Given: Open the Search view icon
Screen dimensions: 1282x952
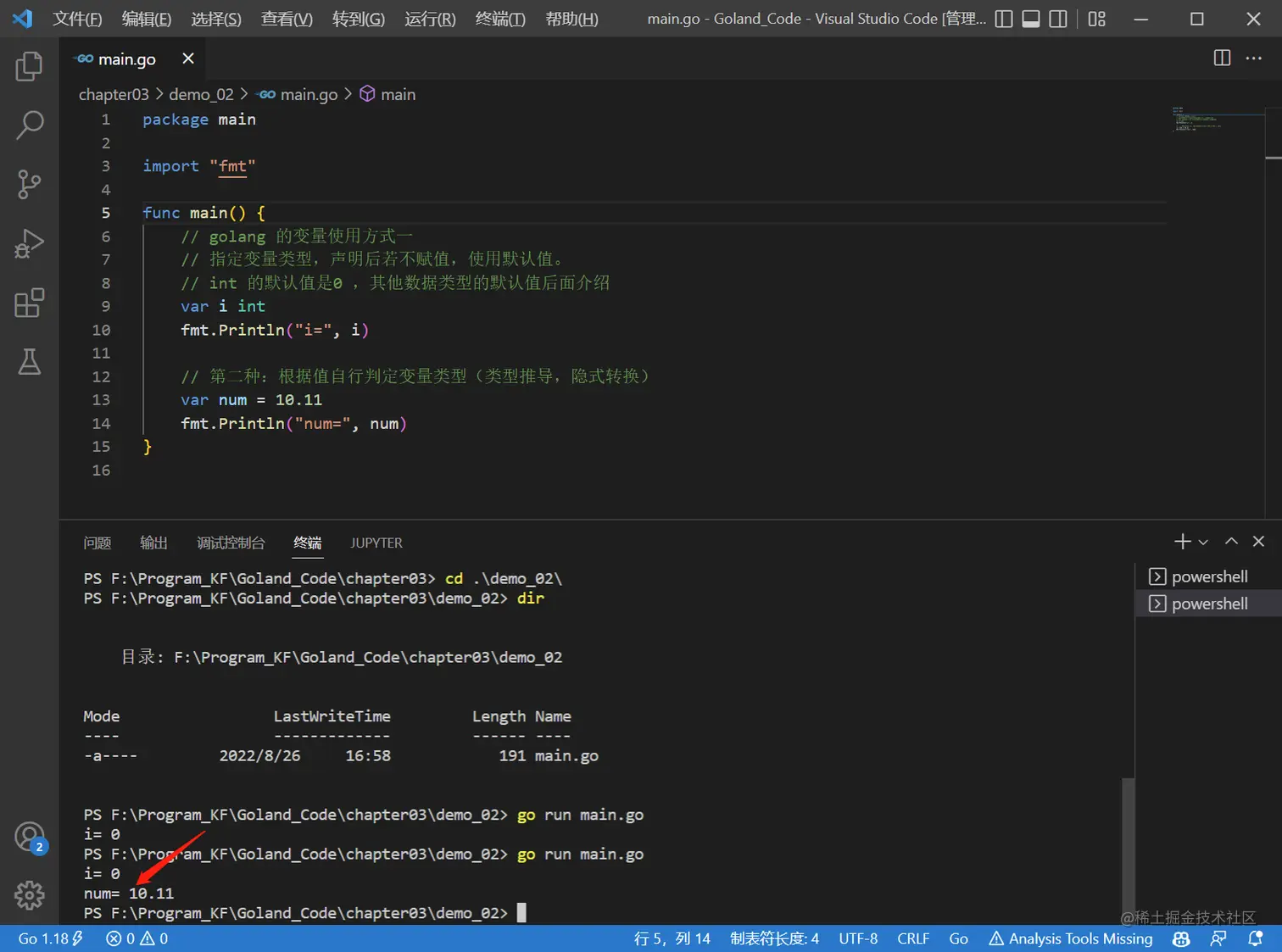Looking at the screenshot, I should click(x=29, y=125).
